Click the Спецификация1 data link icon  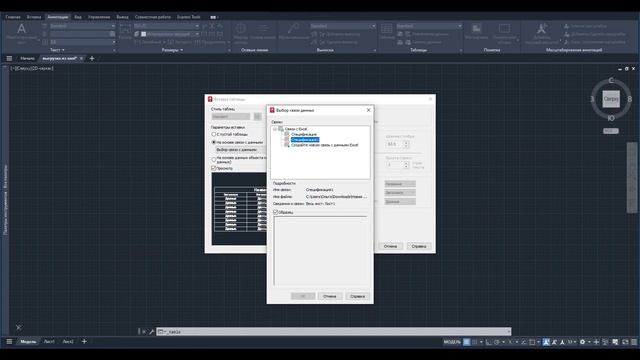coord(287,140)
